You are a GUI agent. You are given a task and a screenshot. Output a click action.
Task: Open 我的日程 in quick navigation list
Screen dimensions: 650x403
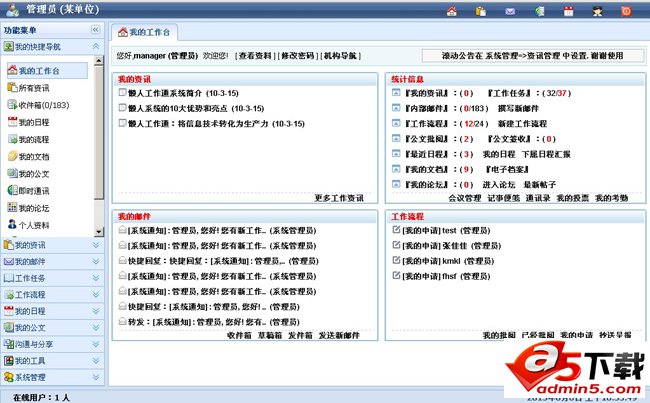click(29, 122)
